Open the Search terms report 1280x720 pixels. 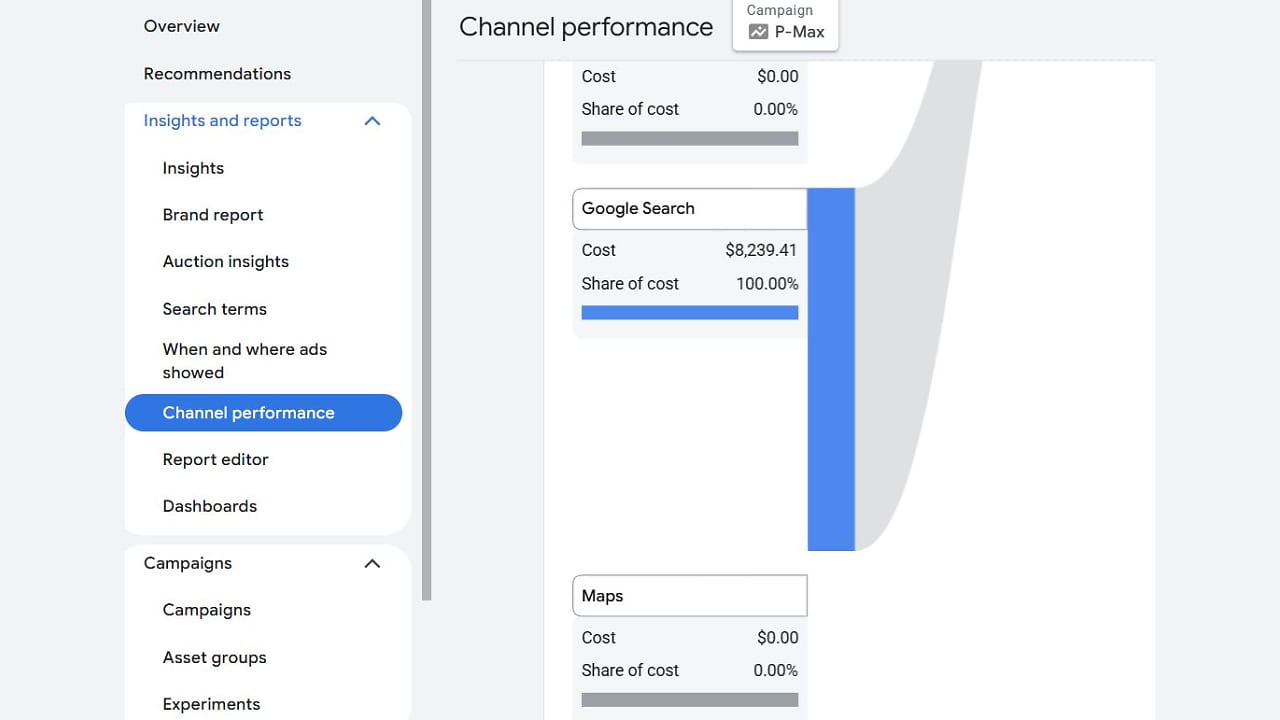(x=214, y=309)
